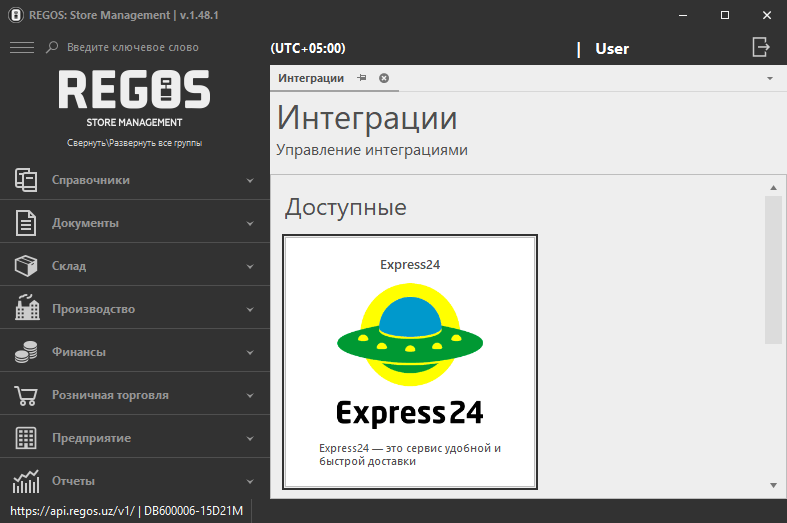The height and width of the screenshot is (523, 787).
Task: Click the Финансы coins icon
Action: point(26,352)
